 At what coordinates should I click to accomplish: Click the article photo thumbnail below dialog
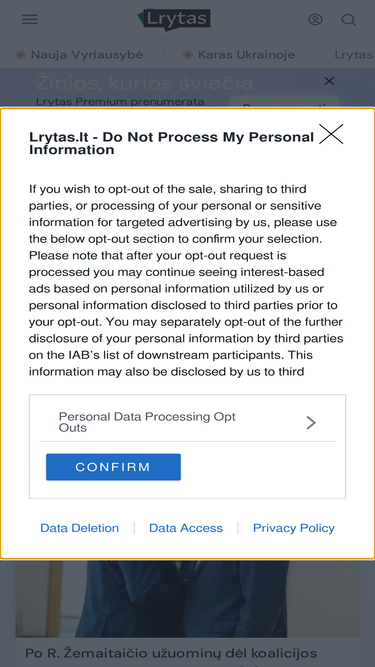pyautogui.click(x=188, y=599)
